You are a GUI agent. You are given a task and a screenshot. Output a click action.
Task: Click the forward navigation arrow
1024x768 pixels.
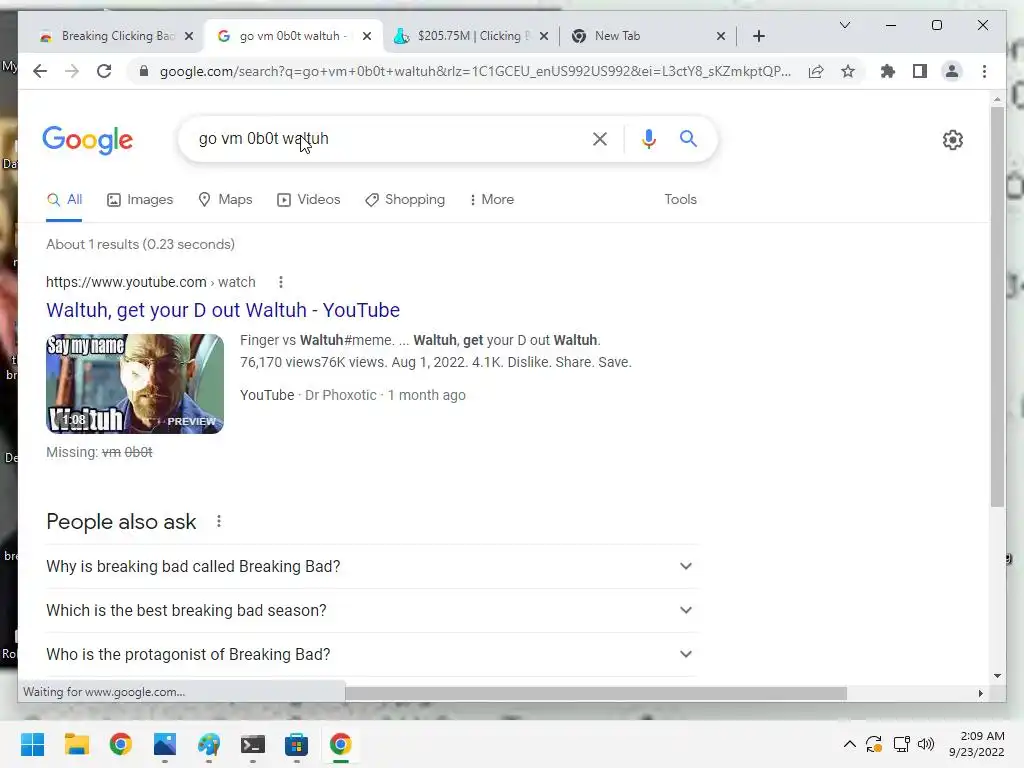tap(72, 71)
